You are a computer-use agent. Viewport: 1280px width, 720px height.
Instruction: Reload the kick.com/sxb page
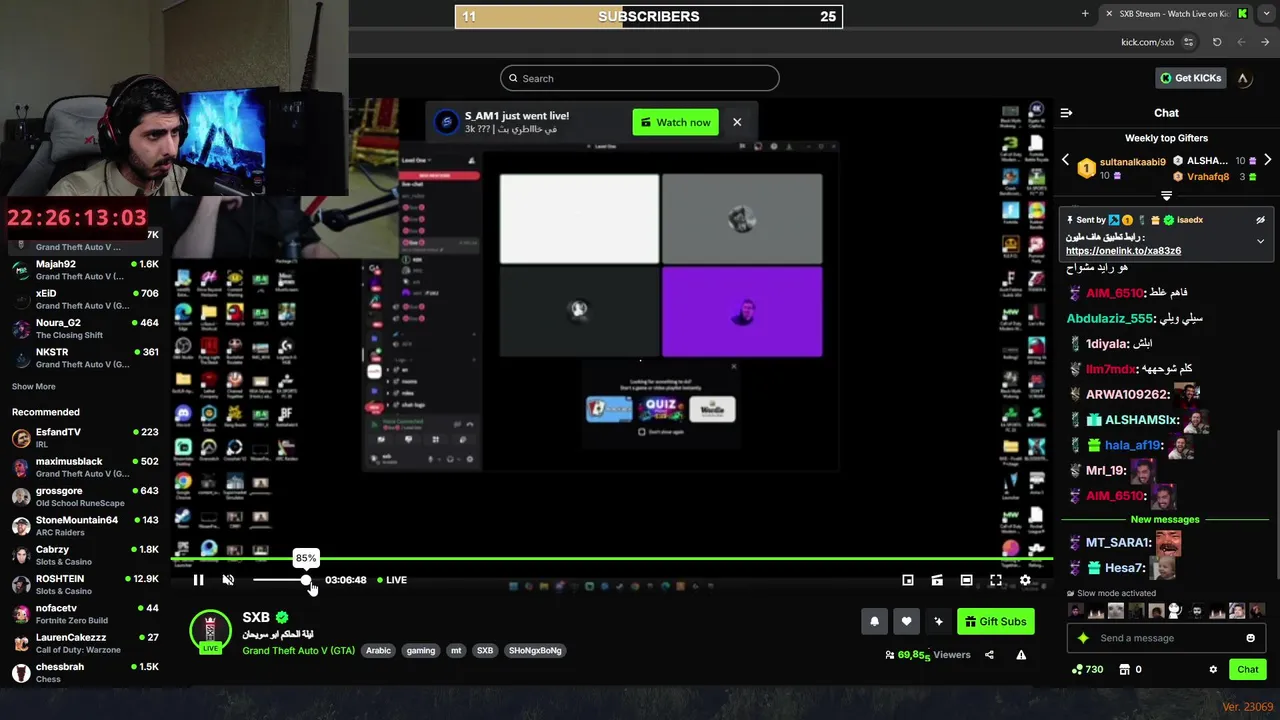pyautogui.click(x=1217, y=42)
